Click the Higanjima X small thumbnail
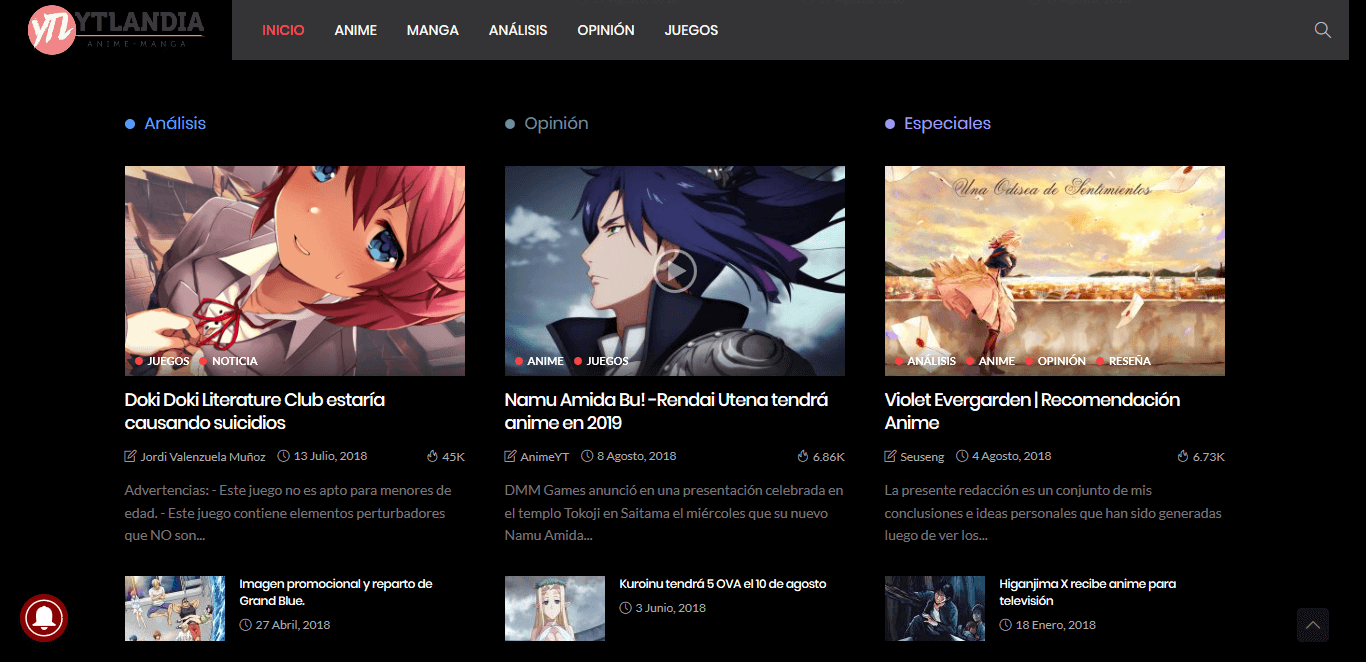Screen dimensions: 1366x662 point(935,608)
